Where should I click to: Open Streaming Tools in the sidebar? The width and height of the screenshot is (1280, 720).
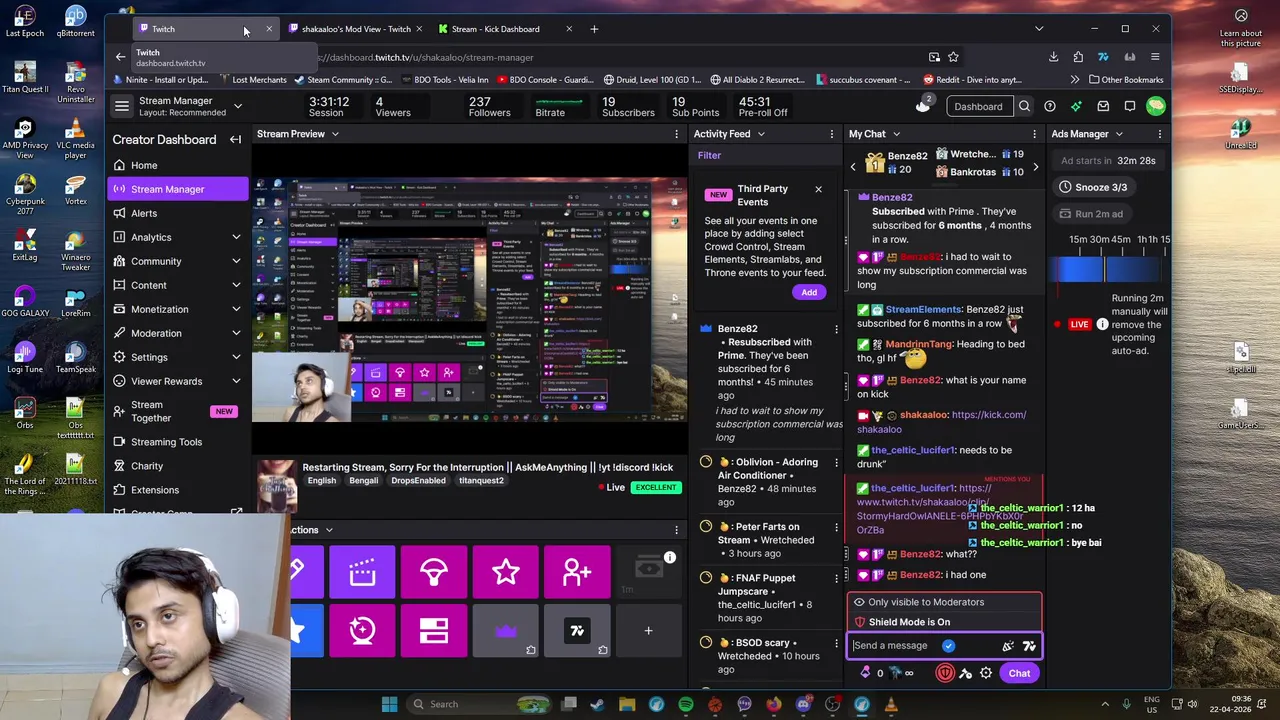point(178,442)
